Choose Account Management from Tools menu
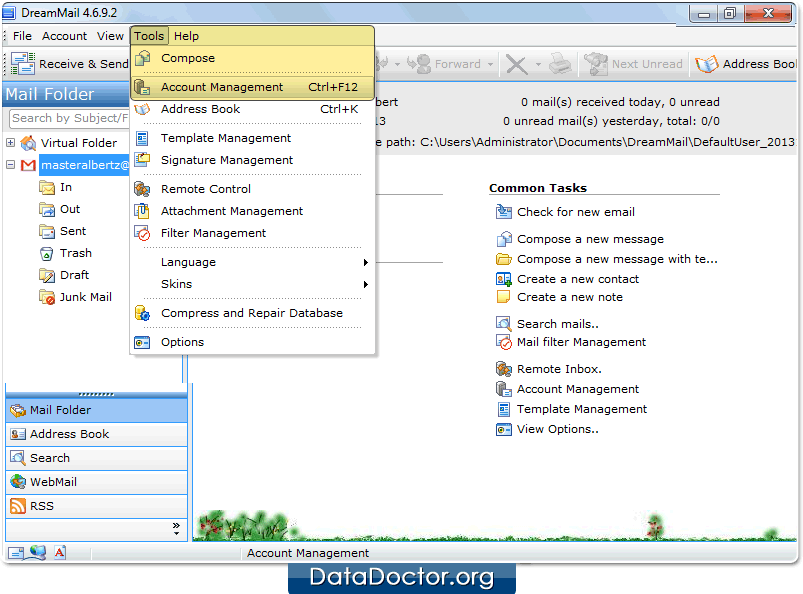Viewport: 803px width, 594px height. 252,87
